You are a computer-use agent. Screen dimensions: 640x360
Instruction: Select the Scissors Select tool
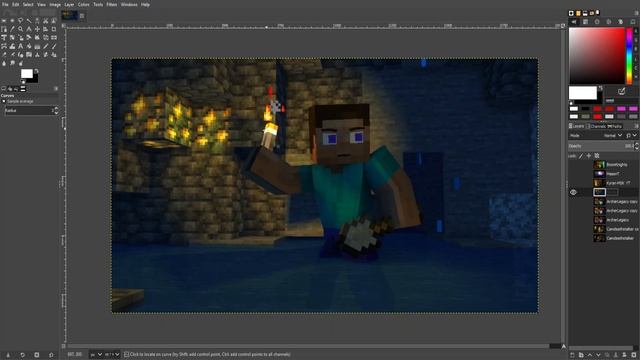45,20
